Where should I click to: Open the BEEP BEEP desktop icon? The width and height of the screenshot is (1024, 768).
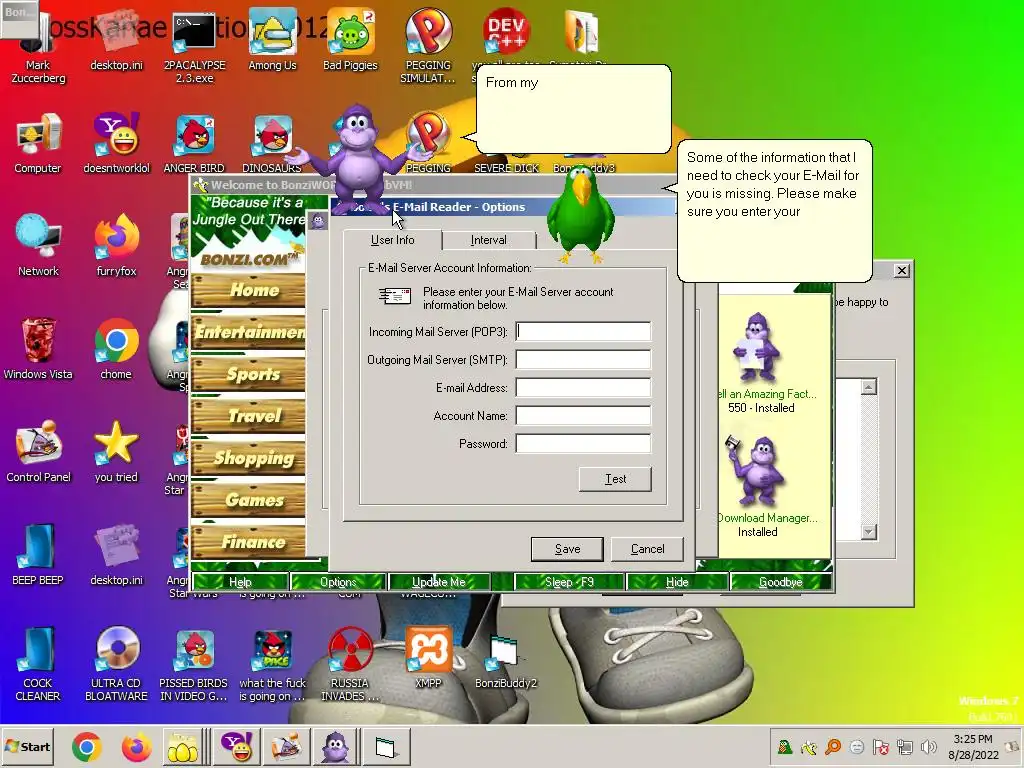(x=38, y=554)
